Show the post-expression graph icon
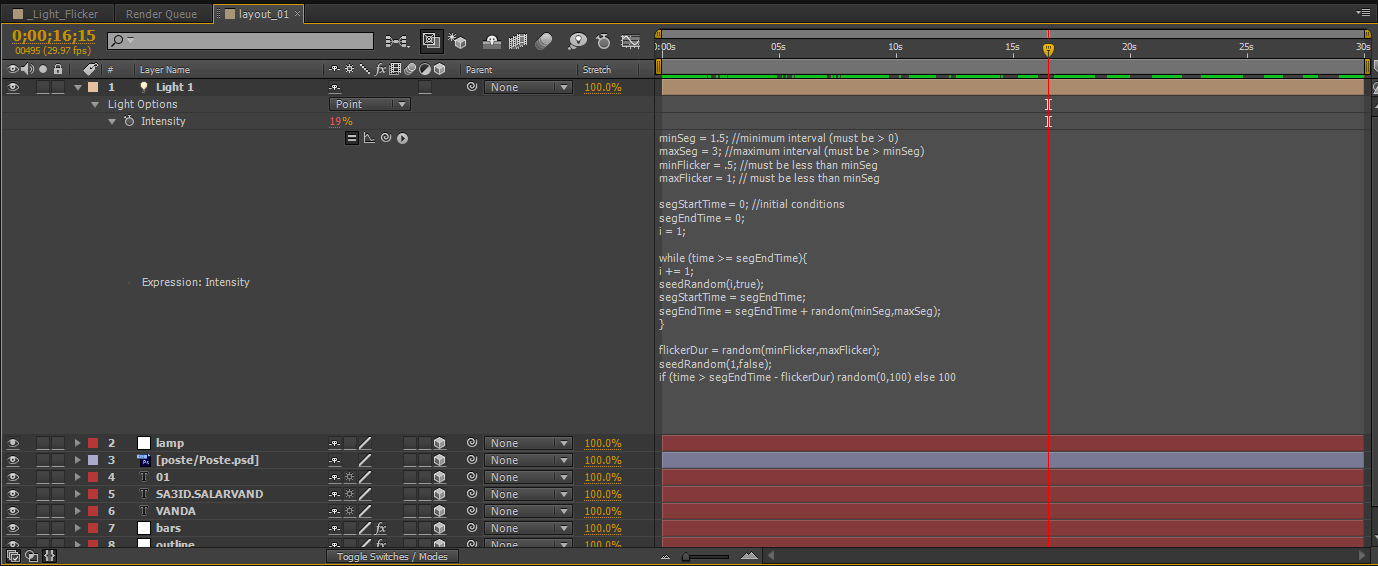Screen dimensions: 1378x566 pyautogui.click(x=368, y=138)
